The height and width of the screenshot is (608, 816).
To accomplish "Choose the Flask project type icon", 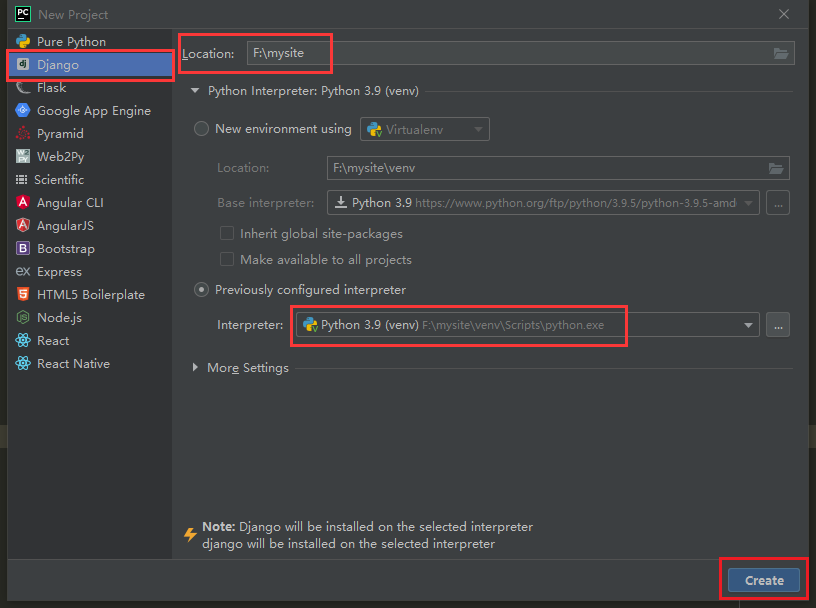I will tap(23, 88).
